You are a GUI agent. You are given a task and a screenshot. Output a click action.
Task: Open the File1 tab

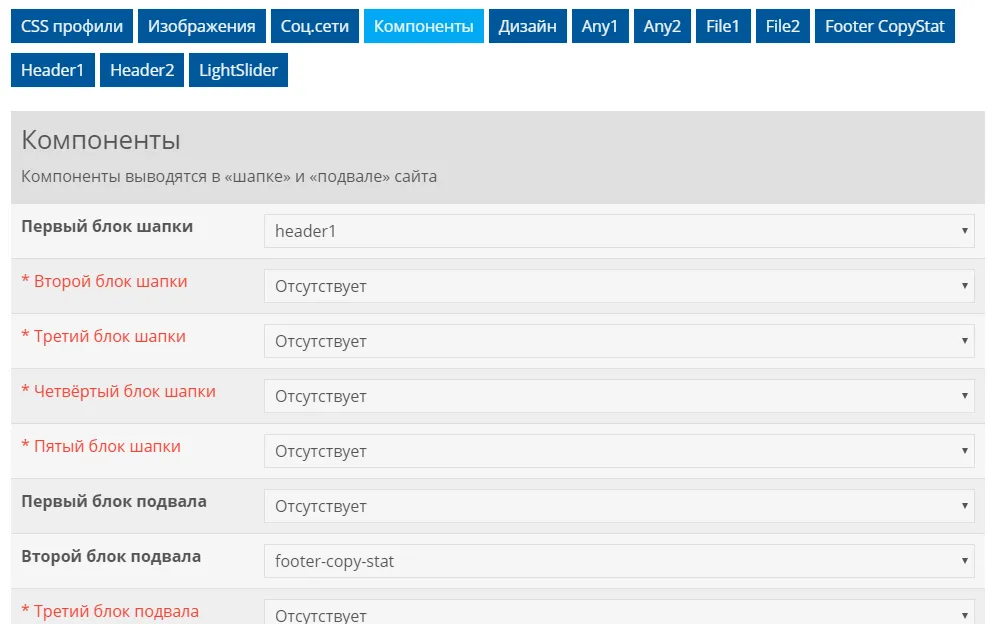tap(722, 26)
